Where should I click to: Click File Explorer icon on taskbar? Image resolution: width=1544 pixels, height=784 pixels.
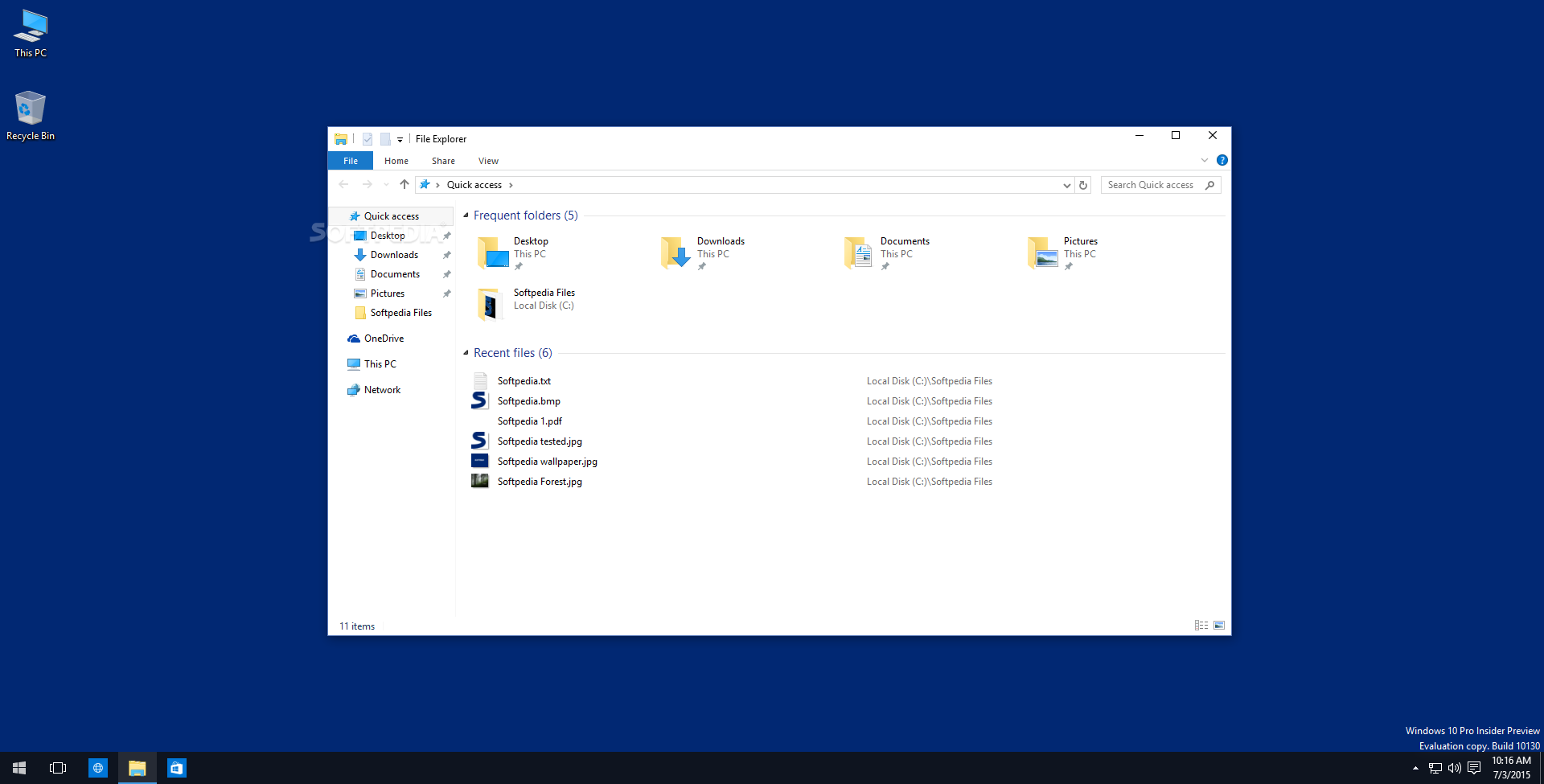point(138,768)
